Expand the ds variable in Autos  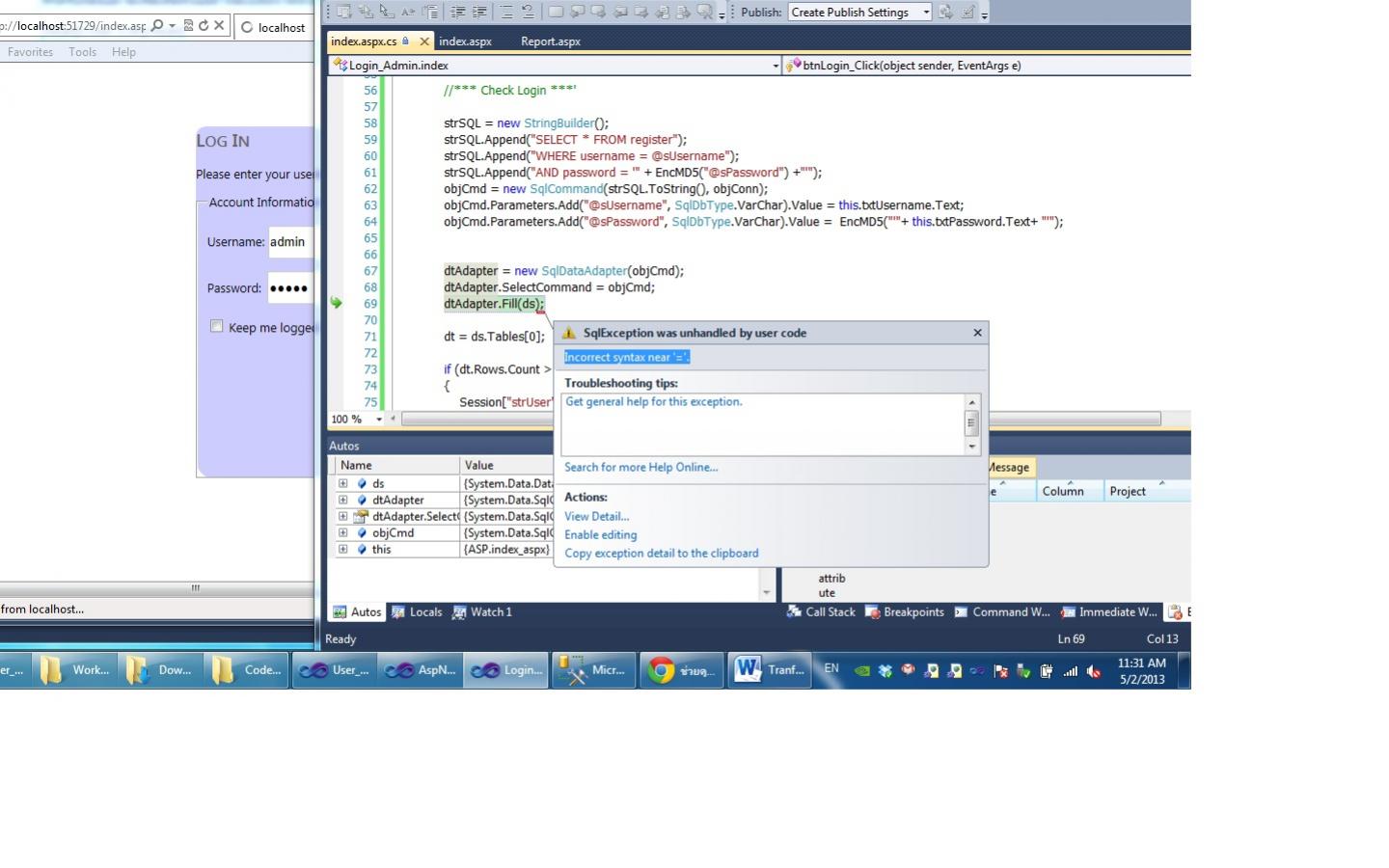click(x=342, y=483)
